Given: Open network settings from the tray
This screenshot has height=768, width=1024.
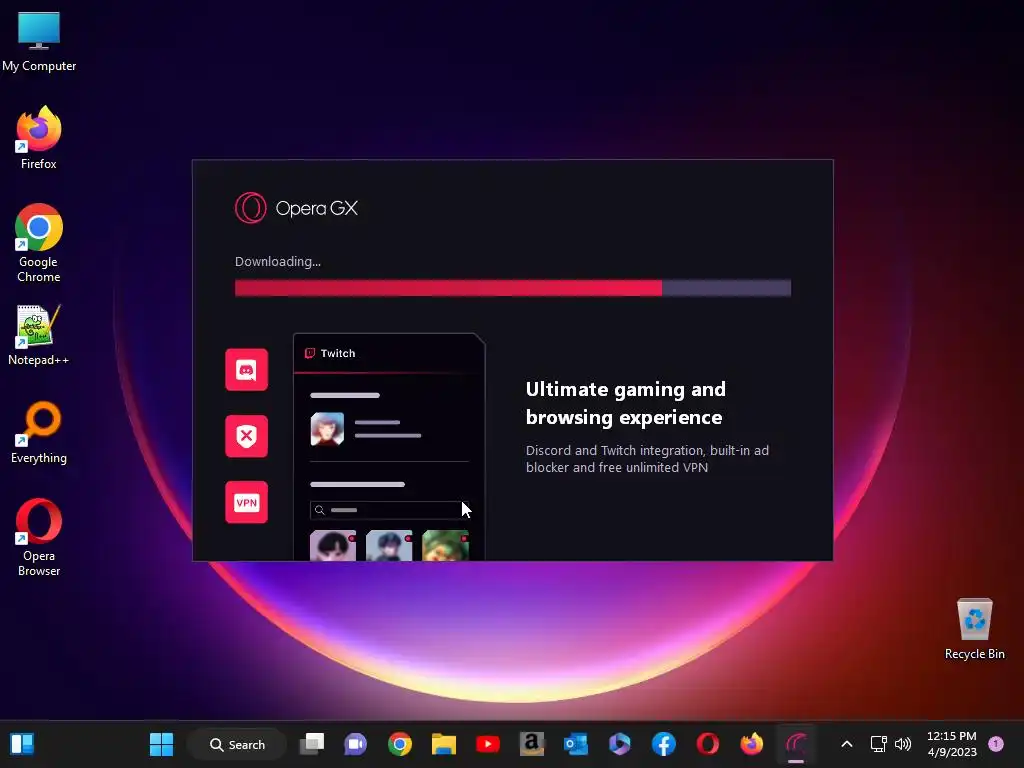Looking at the screenshot, I should click(x=878, y=744).
